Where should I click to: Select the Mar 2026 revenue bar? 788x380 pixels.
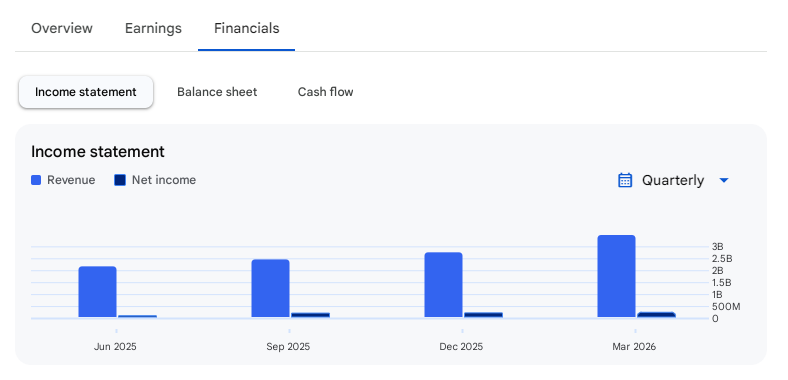click(616, 276)
